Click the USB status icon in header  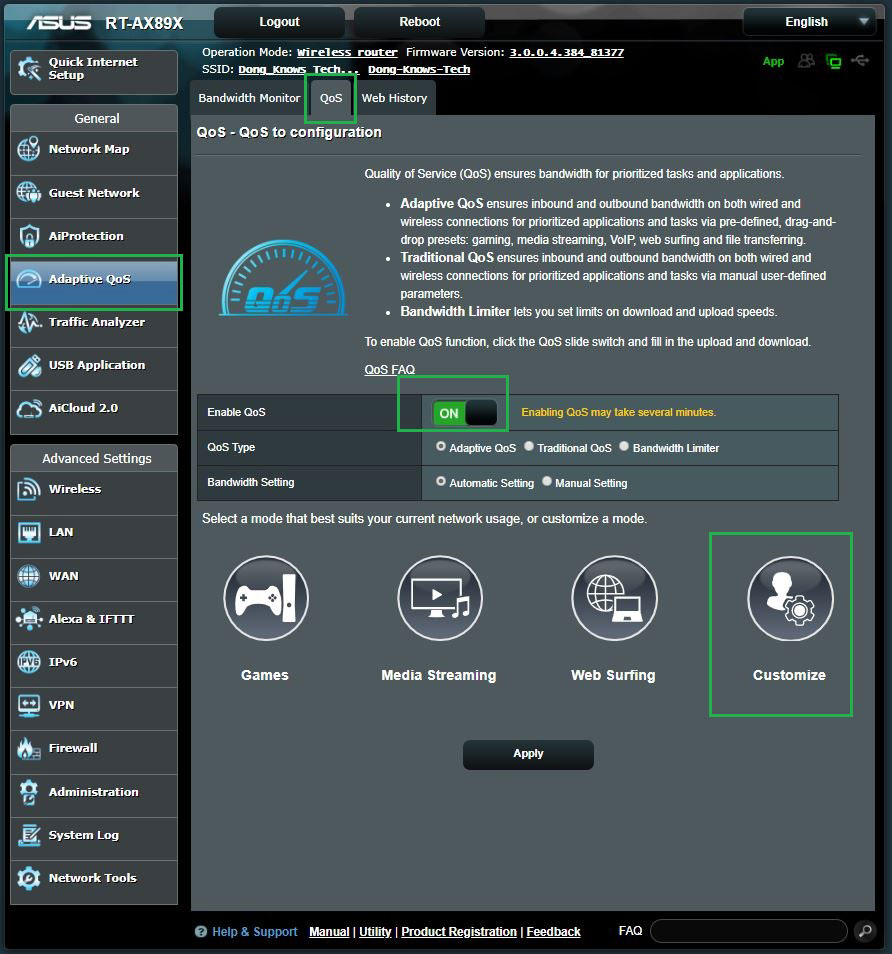[x=860, y=61]
